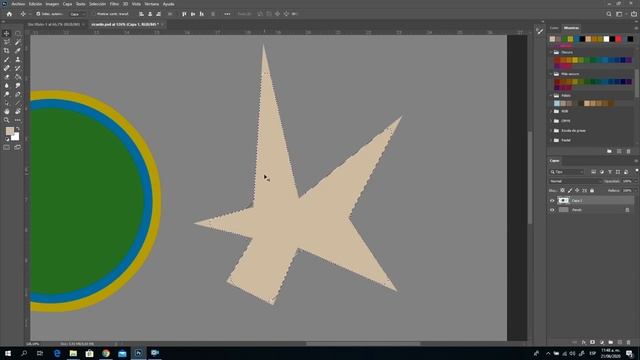
Task: Click Lock image pixels brush icon
Action: (x=570, y=191)
